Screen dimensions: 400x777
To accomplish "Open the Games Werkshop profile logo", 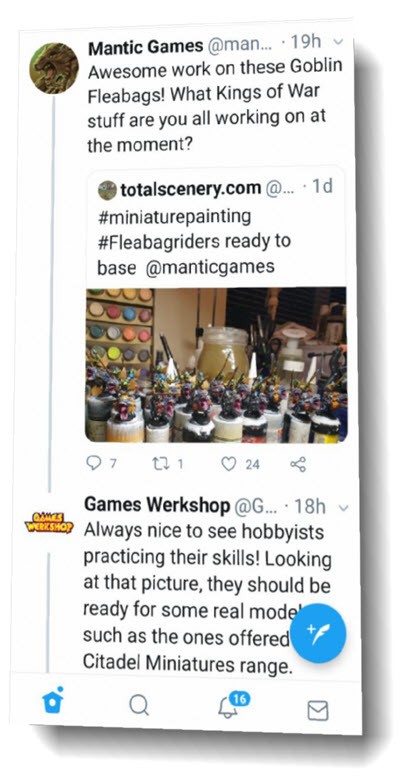I will [x=49, y=523].
